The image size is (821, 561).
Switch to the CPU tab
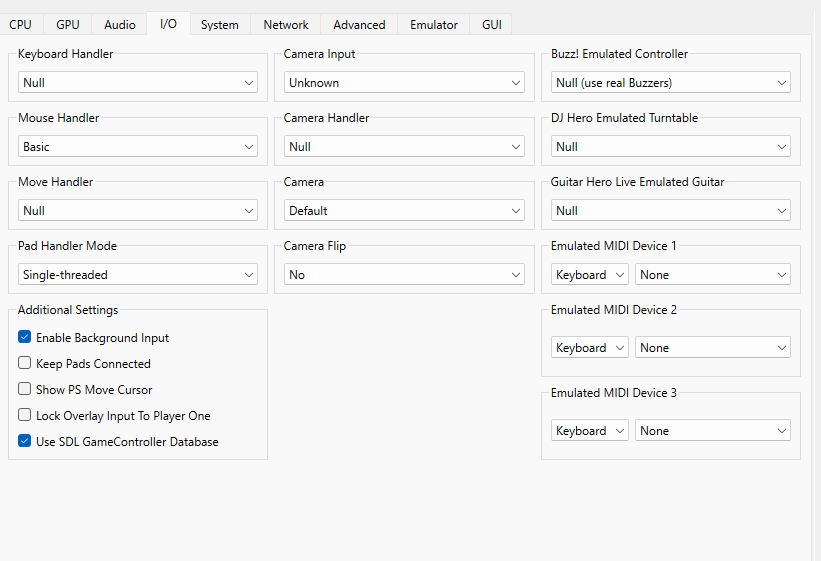(x=20, y=25)
